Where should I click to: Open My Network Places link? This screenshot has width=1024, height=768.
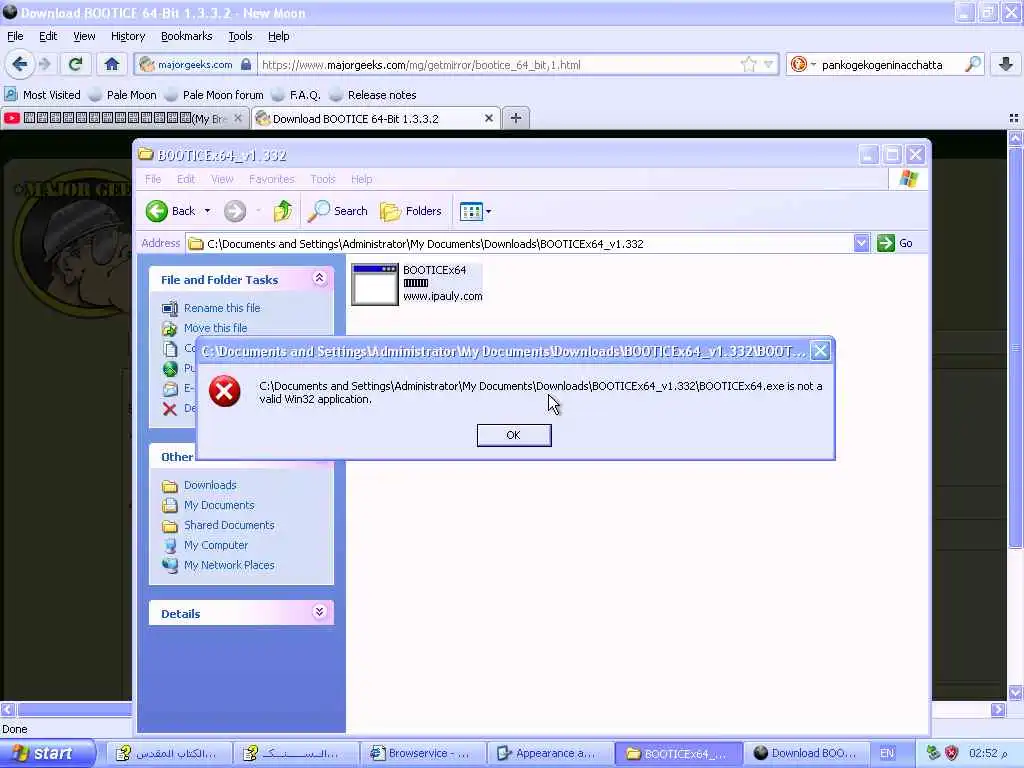229,565
